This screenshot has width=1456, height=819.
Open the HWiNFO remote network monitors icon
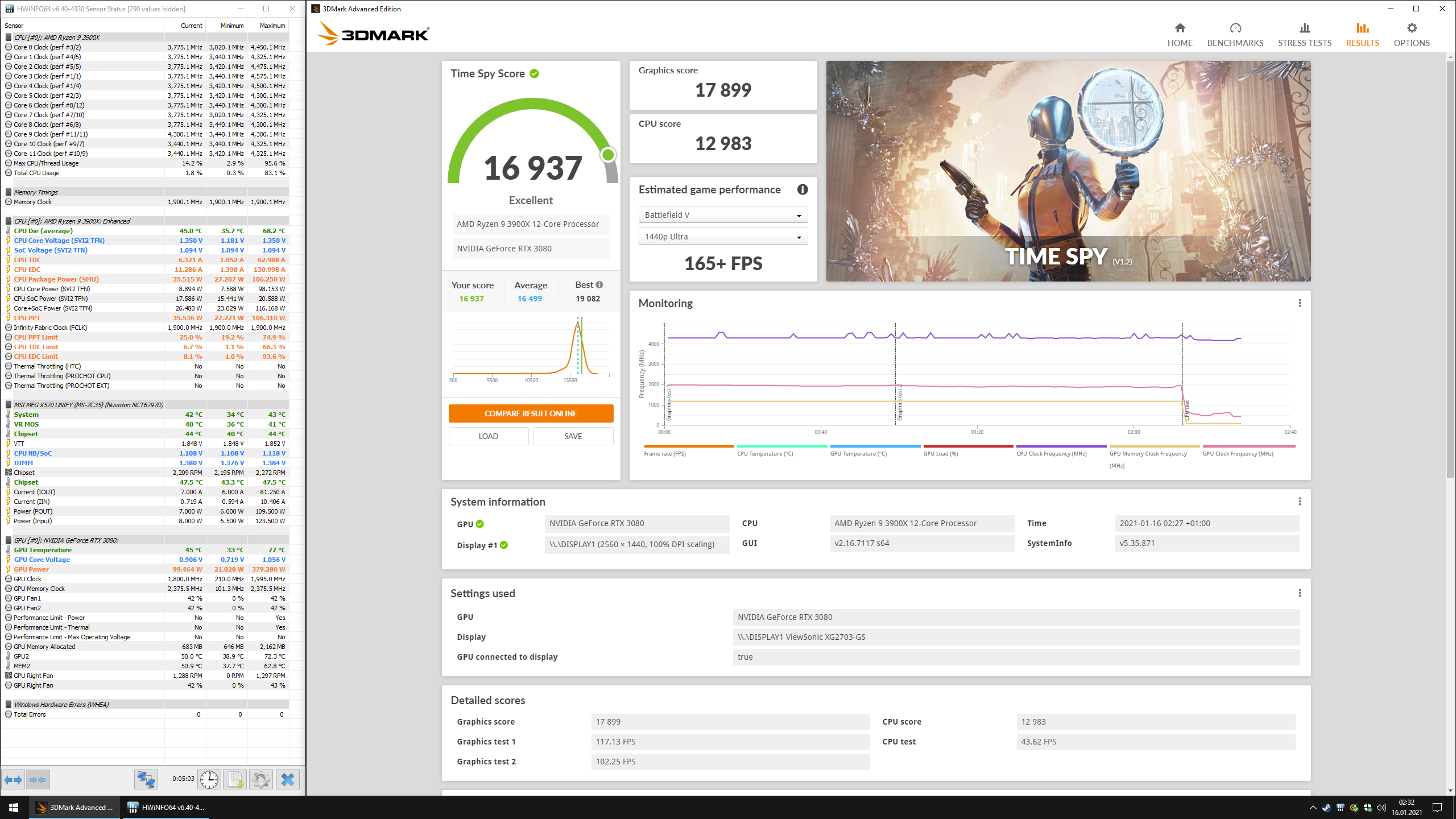[x=146, y=780]
